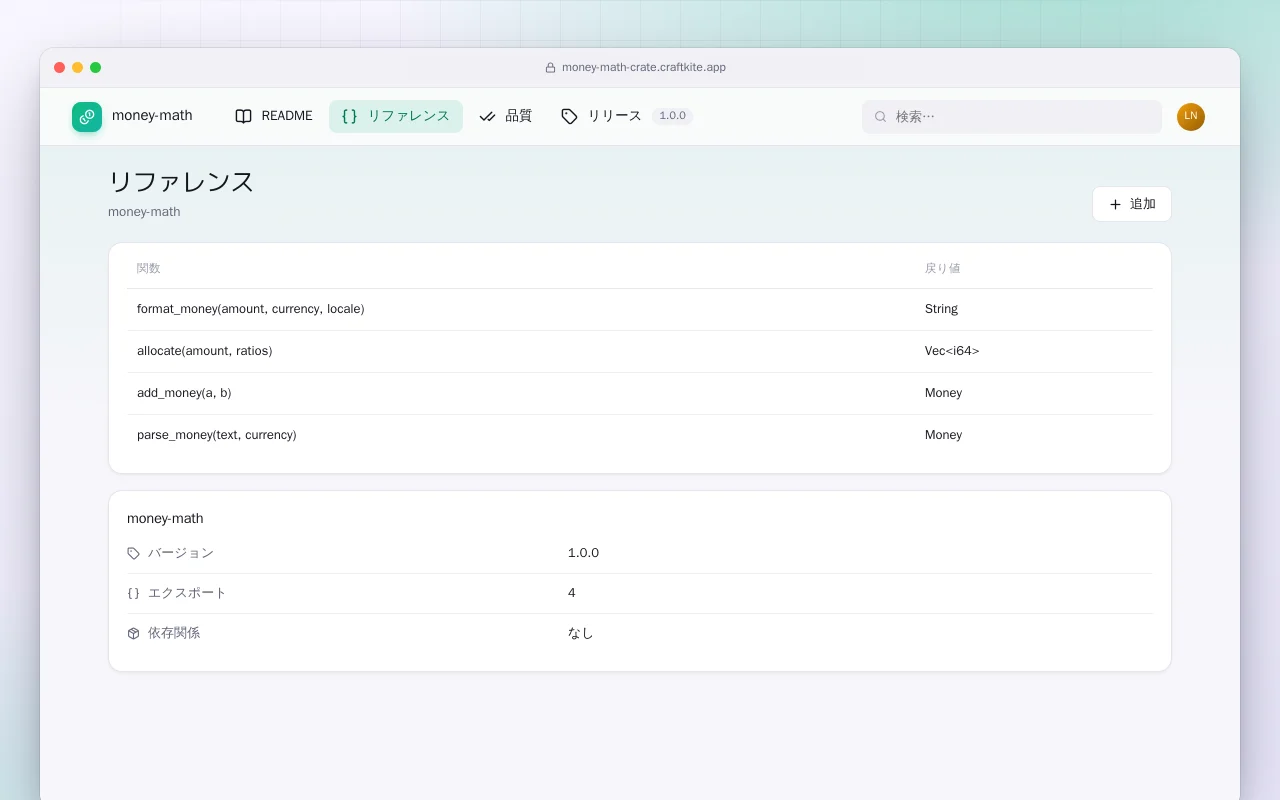Click the tag icon beside リリース

coord(569,116)
